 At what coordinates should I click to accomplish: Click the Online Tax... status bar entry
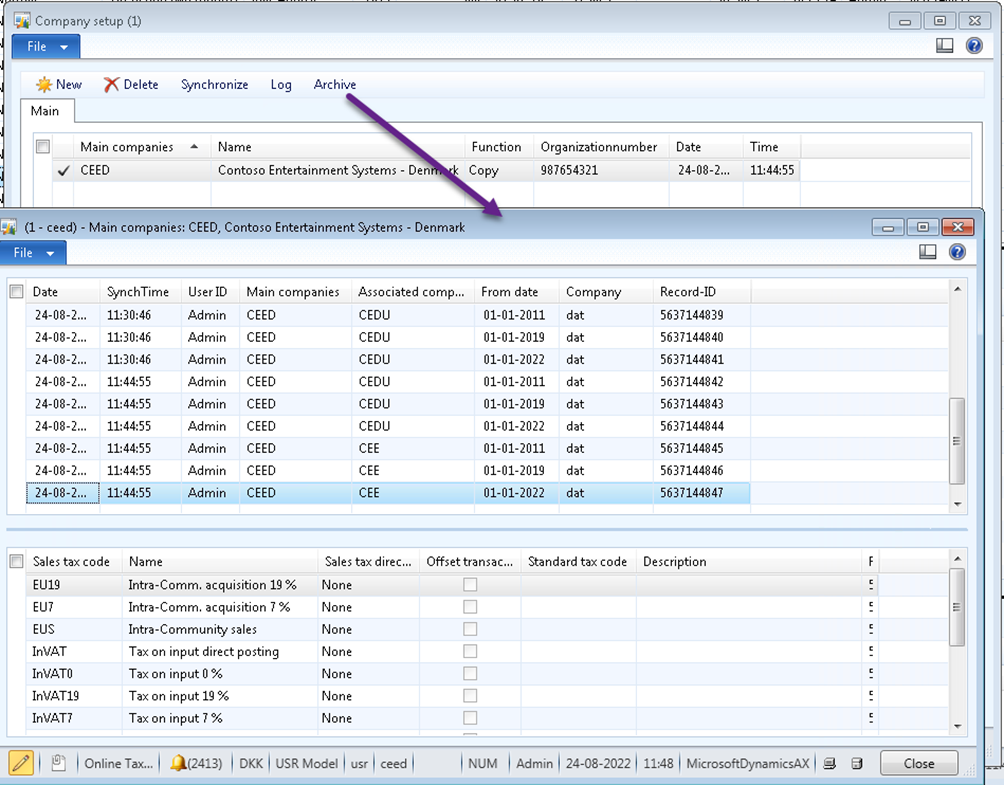118,763
